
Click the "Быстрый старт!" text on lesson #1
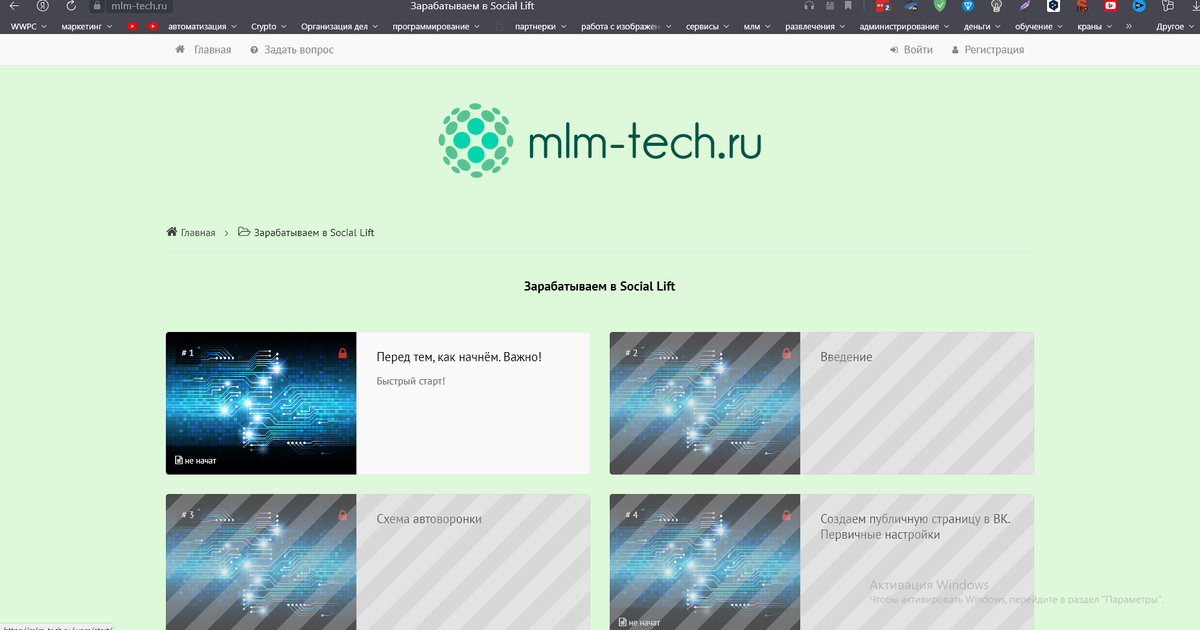click(410, 381)
